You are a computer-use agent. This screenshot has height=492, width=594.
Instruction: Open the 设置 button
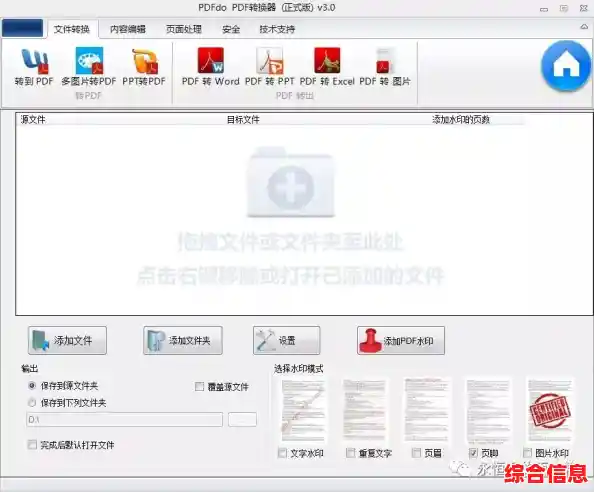287,340
